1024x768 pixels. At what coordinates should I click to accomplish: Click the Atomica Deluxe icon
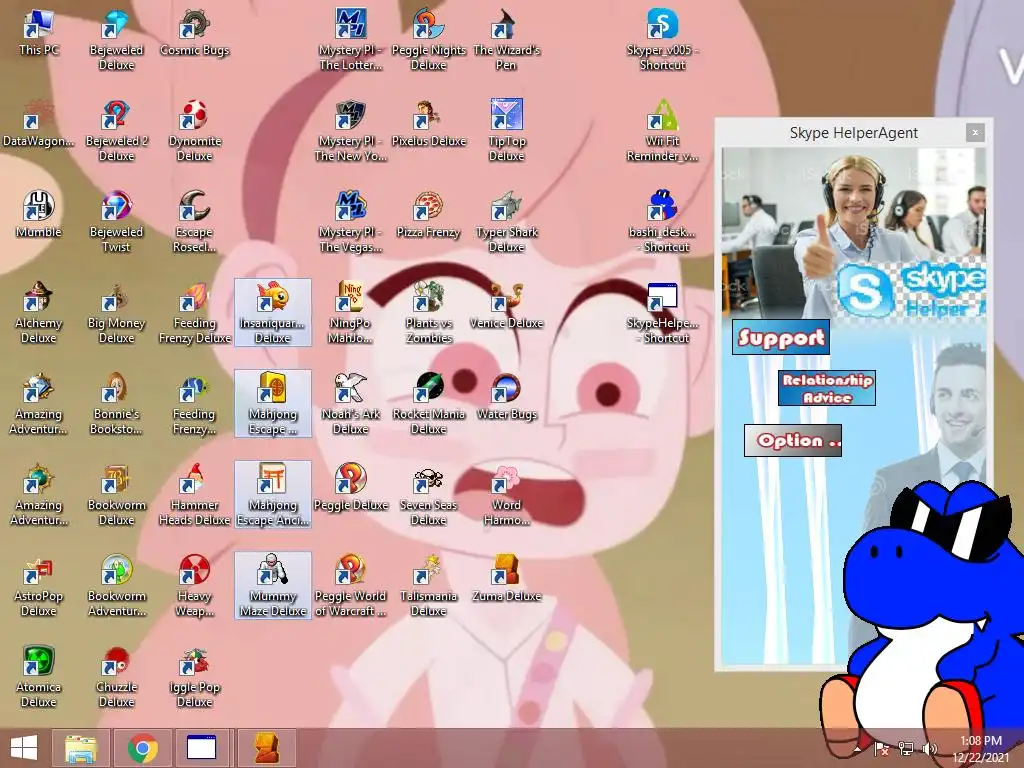(38, 676)
